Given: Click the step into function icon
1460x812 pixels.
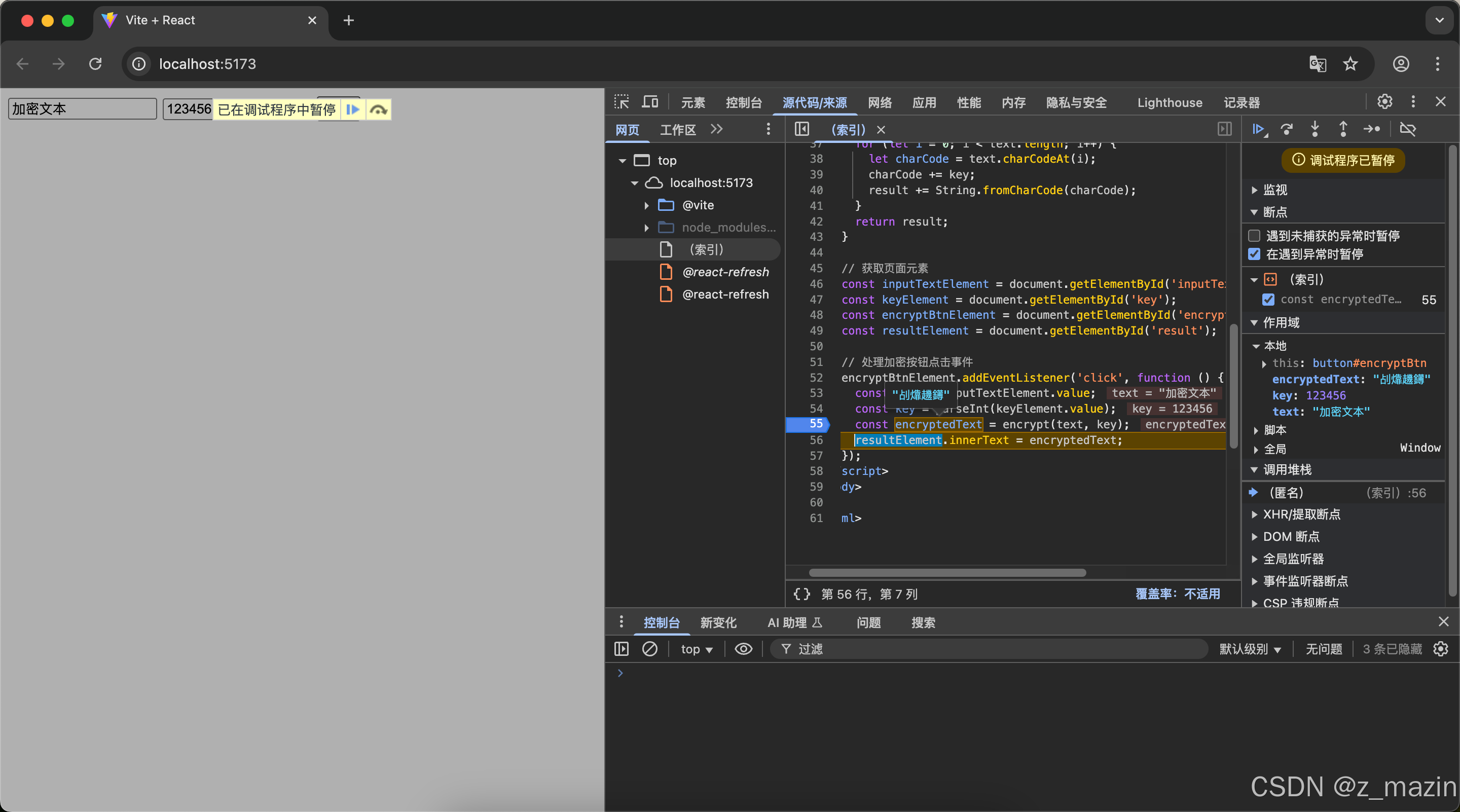Looking at the screenshot, I should coord(1315,129).
